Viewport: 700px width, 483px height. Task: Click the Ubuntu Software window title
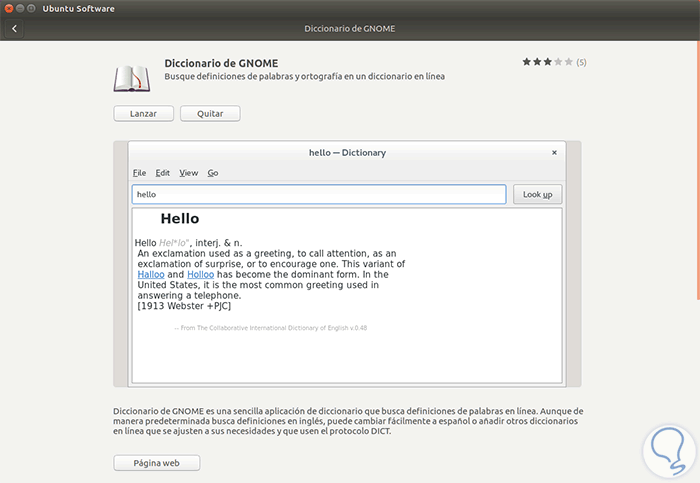[79, 8]
